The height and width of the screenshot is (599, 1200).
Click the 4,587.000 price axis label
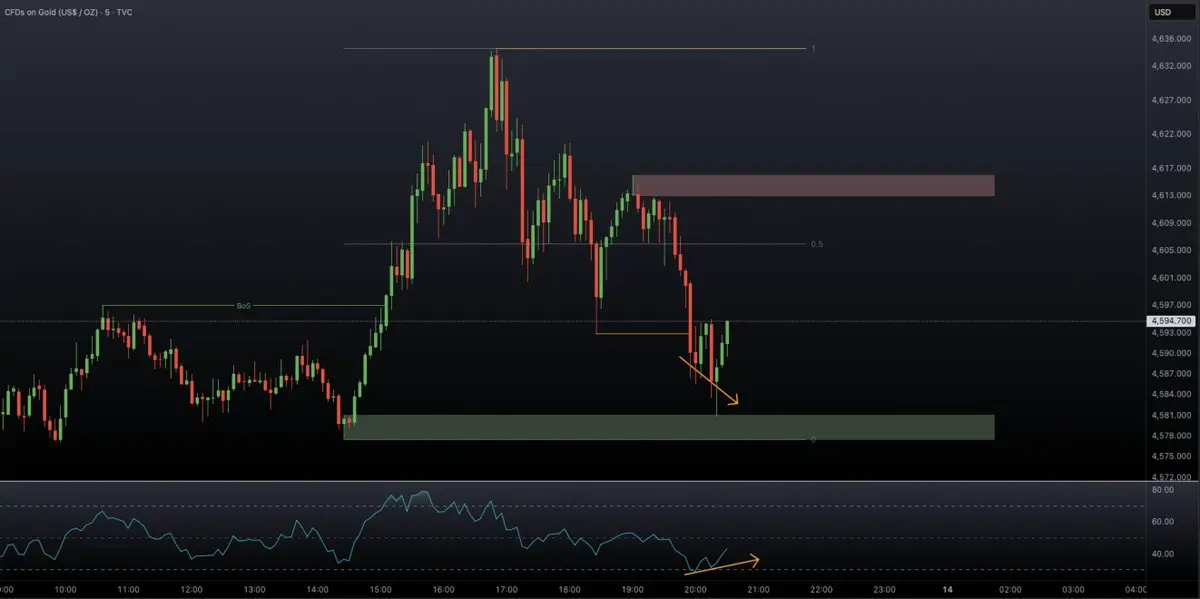(1170, 374)
